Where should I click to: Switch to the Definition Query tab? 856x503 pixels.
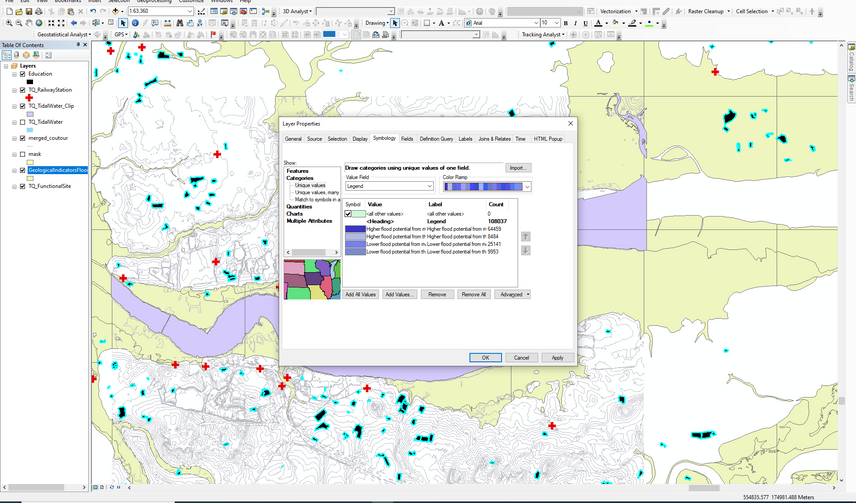coord(436,139)
